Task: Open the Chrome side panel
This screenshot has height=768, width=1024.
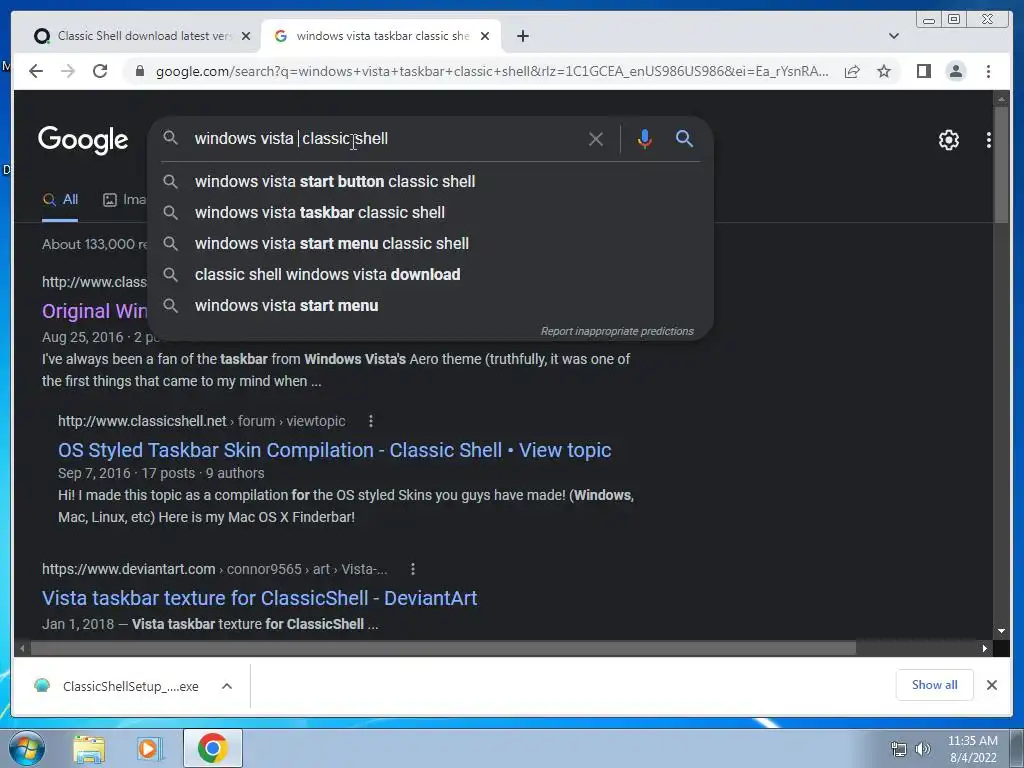Action: point(923,71)
